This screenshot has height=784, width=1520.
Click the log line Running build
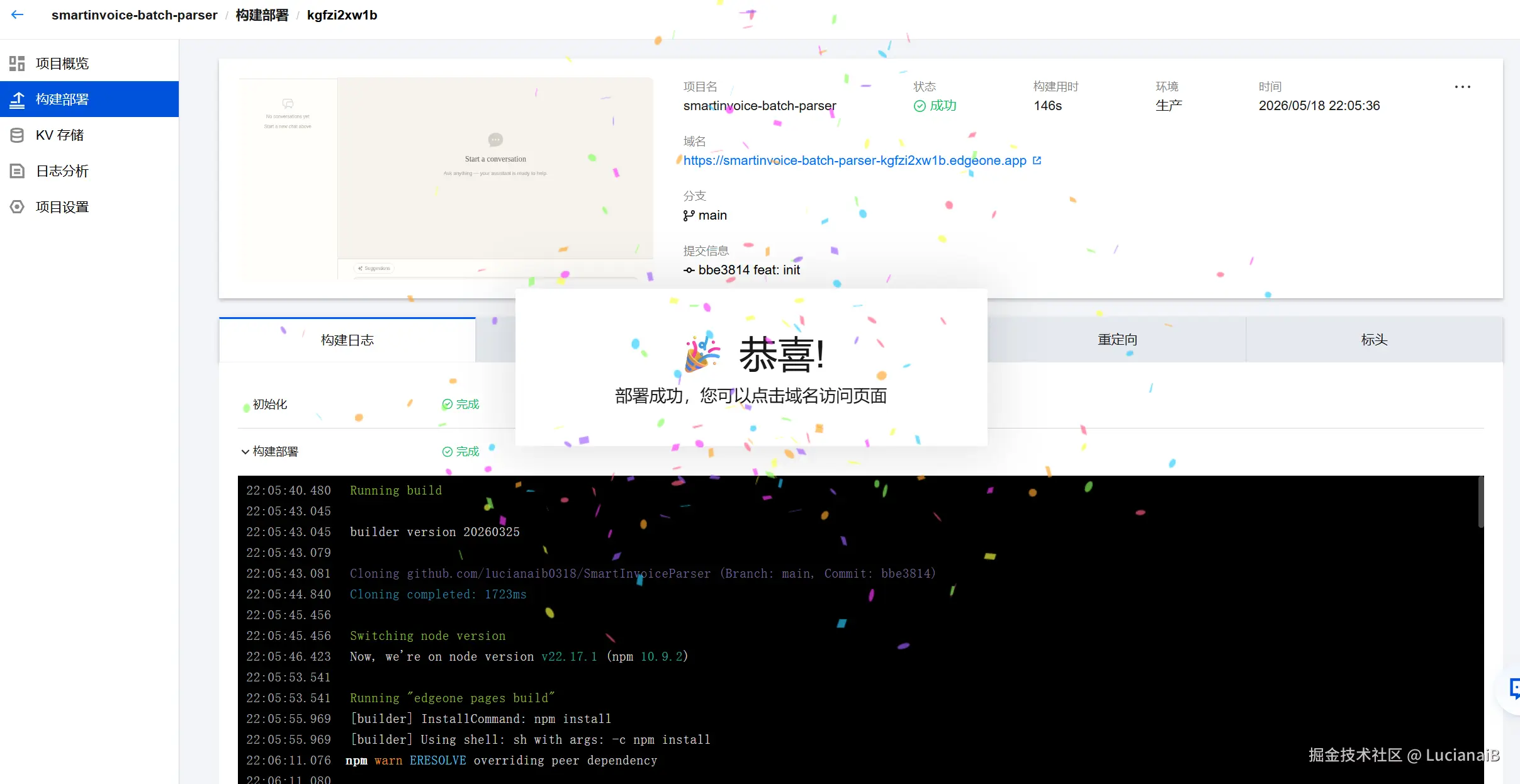[x=396, y=490]
